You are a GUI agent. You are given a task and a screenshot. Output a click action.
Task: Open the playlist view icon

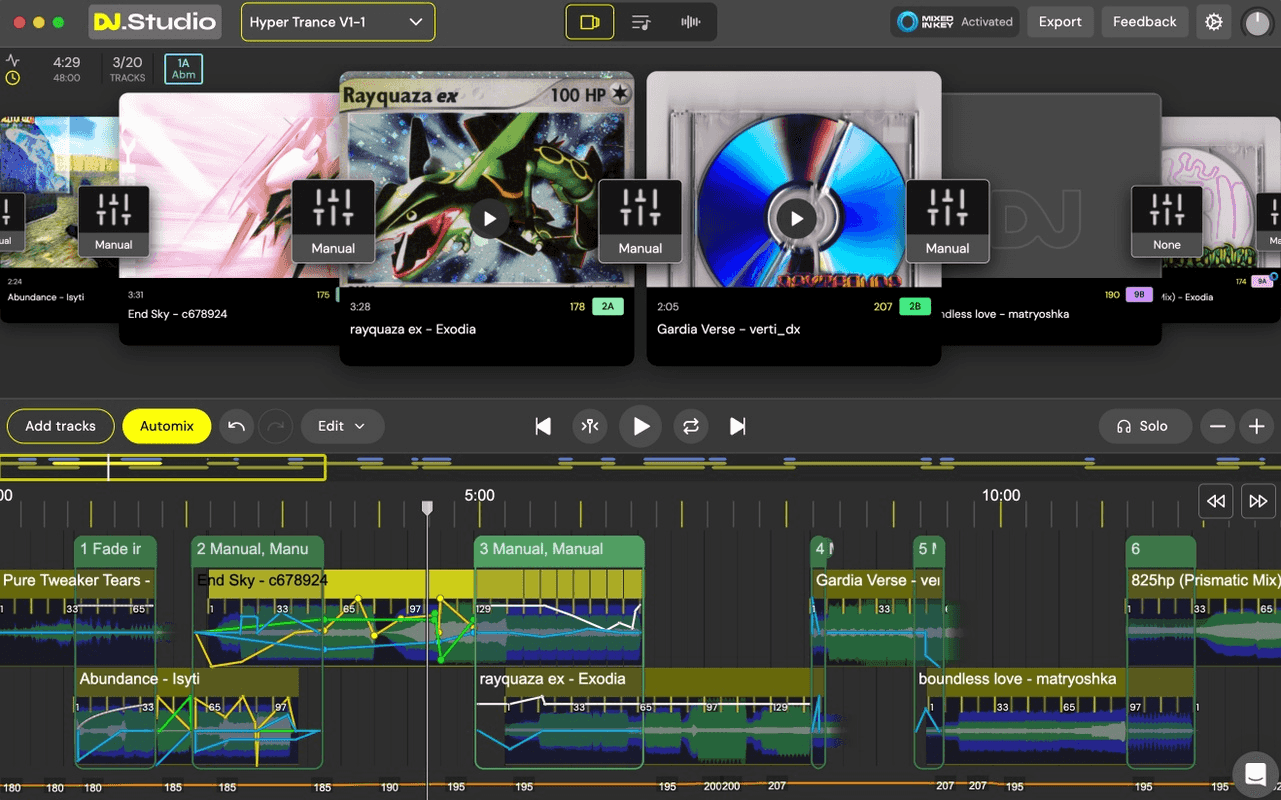[x=639, y=21]
